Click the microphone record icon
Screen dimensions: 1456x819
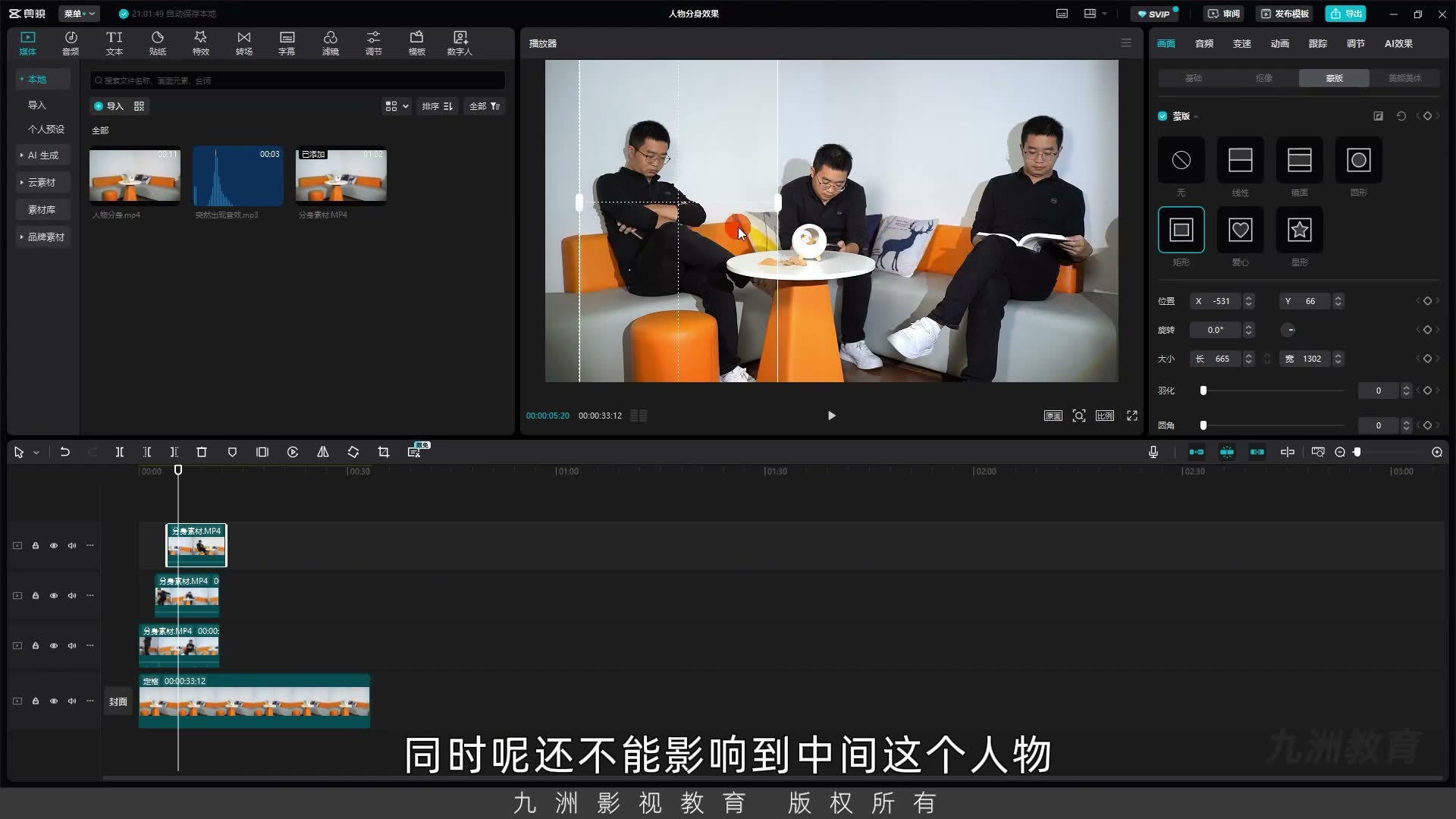[x=1153, y=452]
